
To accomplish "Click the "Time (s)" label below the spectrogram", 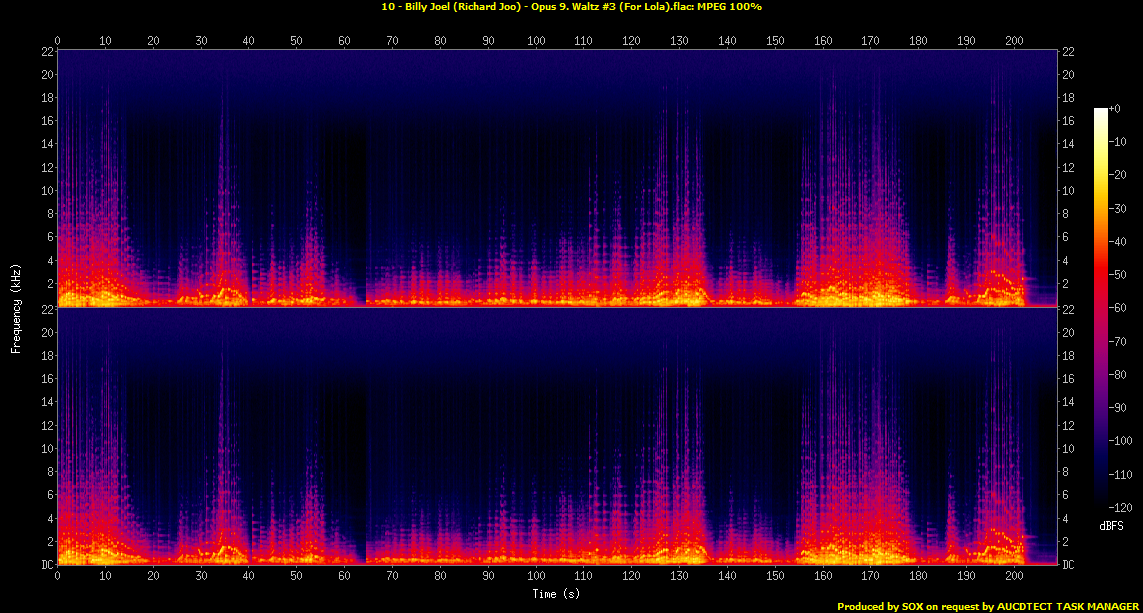I will click(557, 594).
